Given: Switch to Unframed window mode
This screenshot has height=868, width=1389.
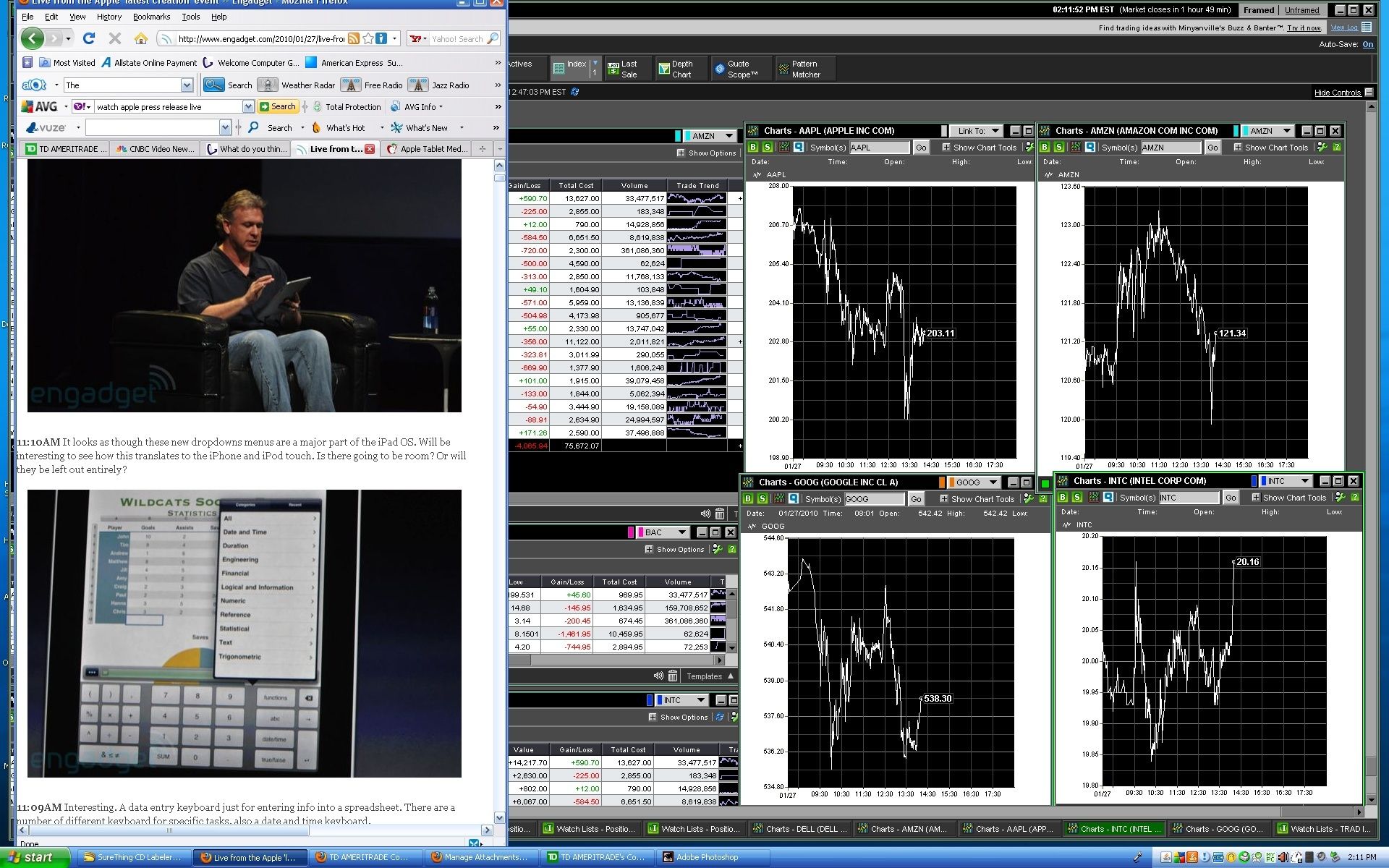Looking at the screenshot, I should click(1302, 10).
